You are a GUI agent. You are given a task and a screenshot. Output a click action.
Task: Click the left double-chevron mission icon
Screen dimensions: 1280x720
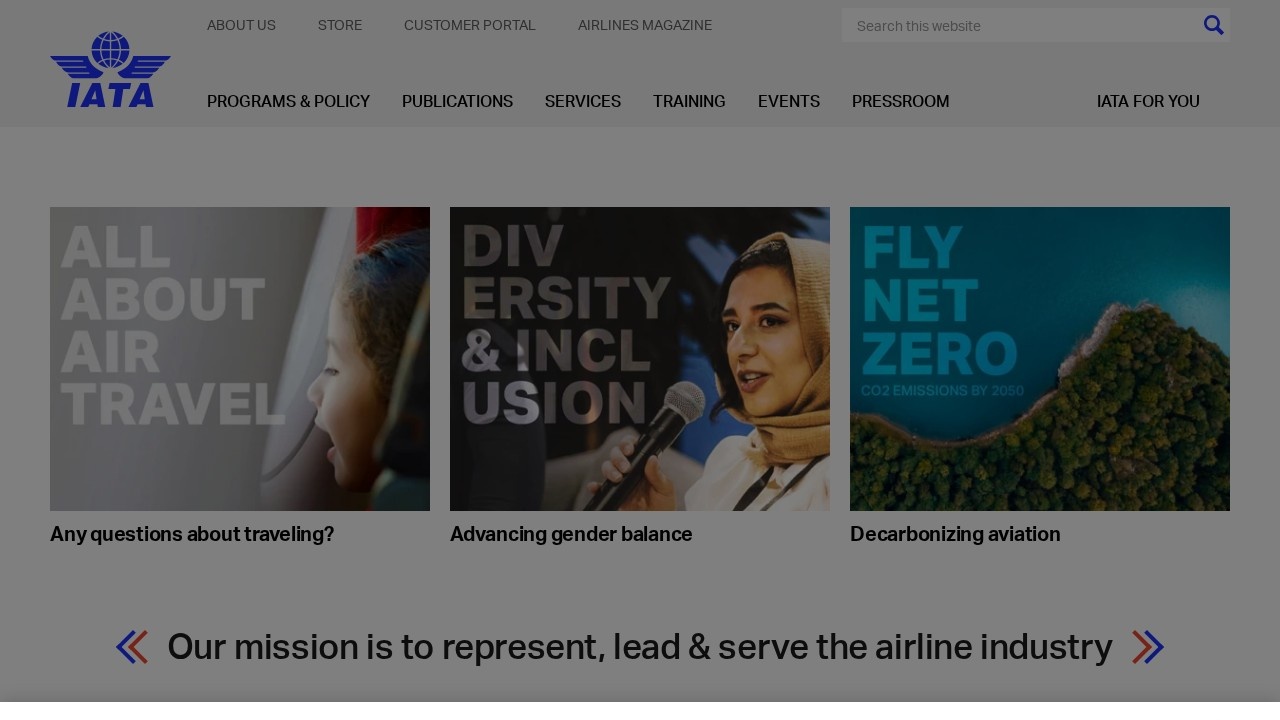132,647
